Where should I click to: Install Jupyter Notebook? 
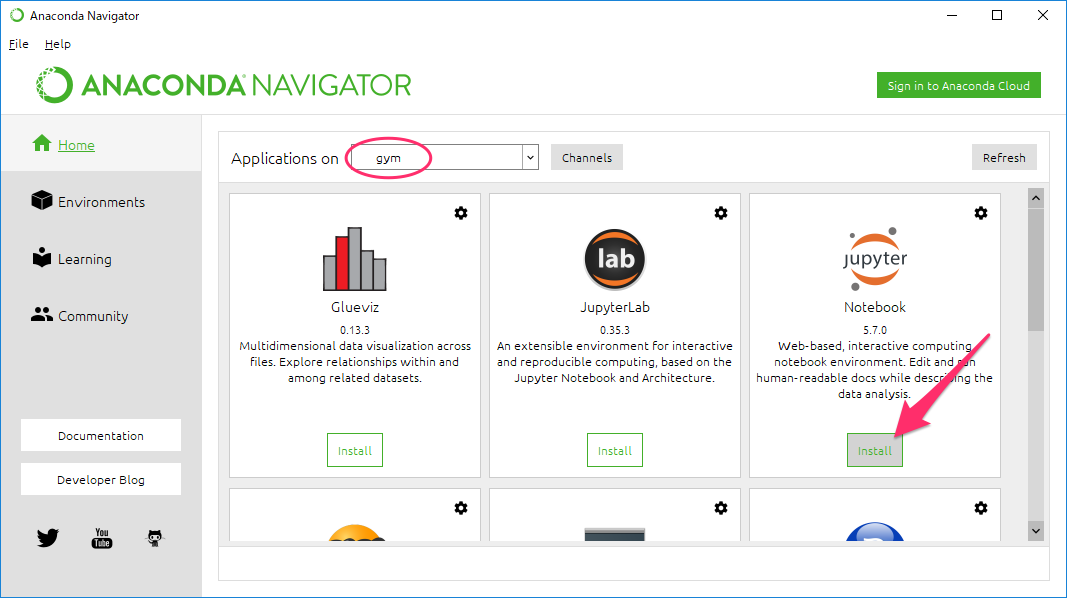tap(874, 450)
